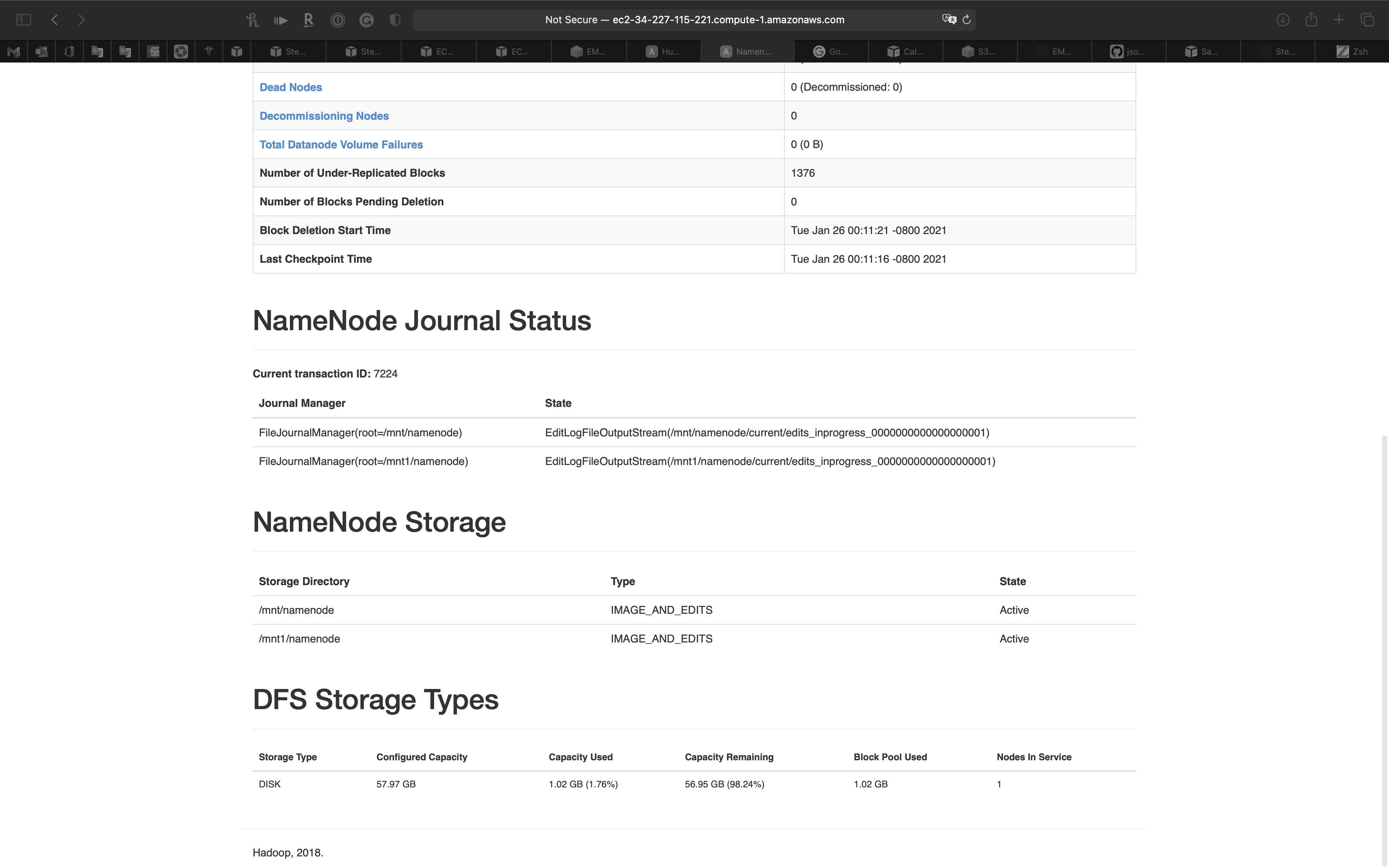Open the pinned Gmail tab
The height and width of the screenshot is (868, 1389).
tap(14, 52)
